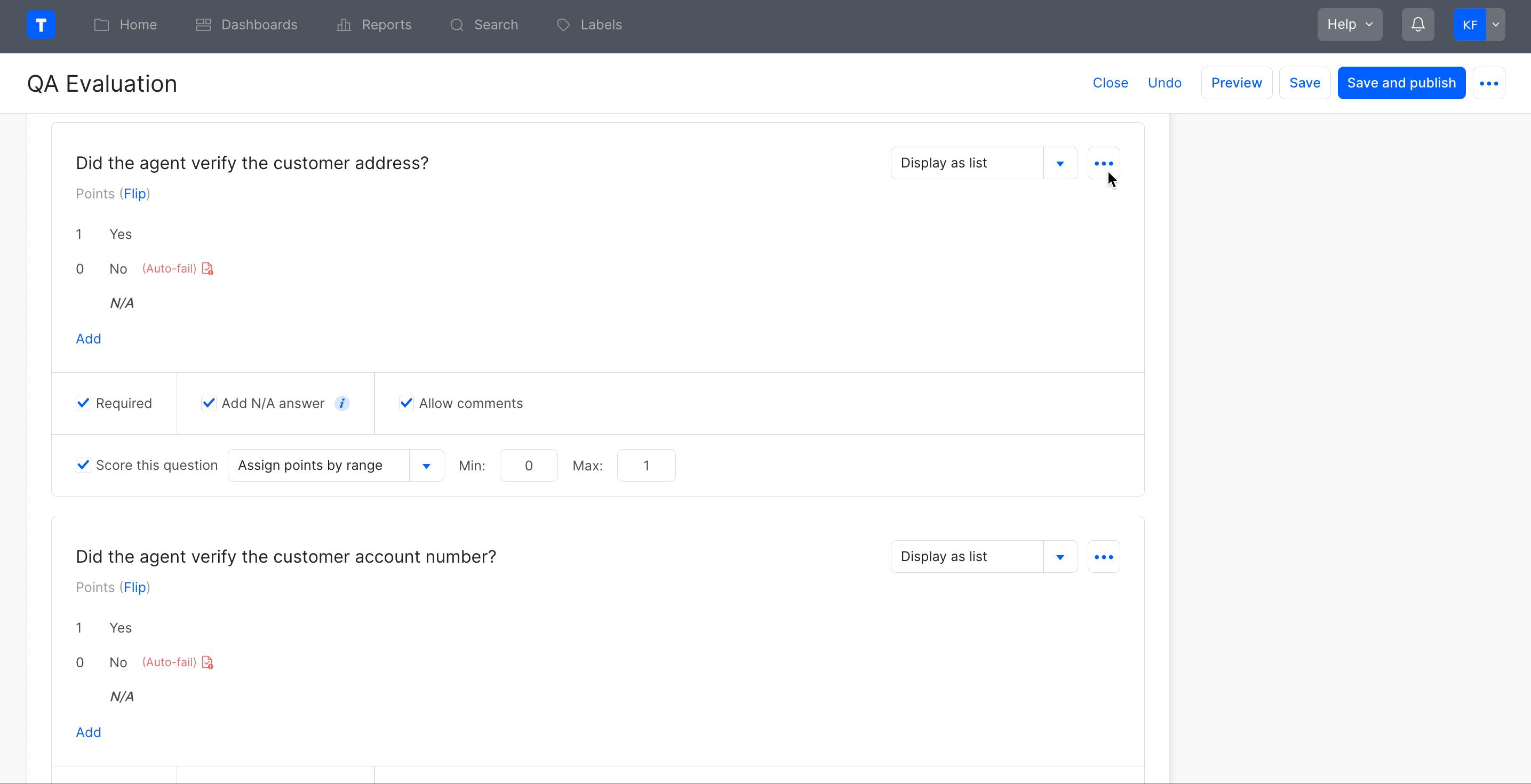Click the Save and publish button

click(x=1401, y=83)
